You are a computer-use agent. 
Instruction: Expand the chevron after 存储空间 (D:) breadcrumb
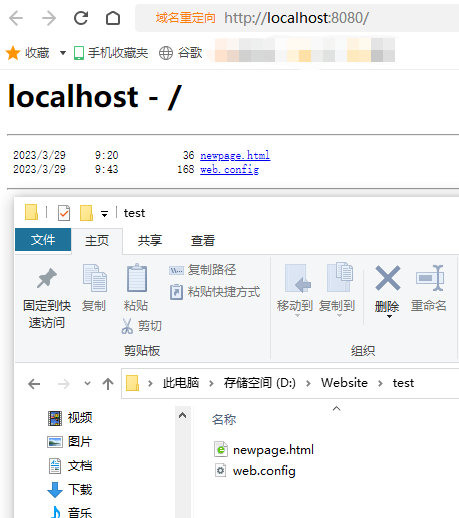click(x=308, y=384)
